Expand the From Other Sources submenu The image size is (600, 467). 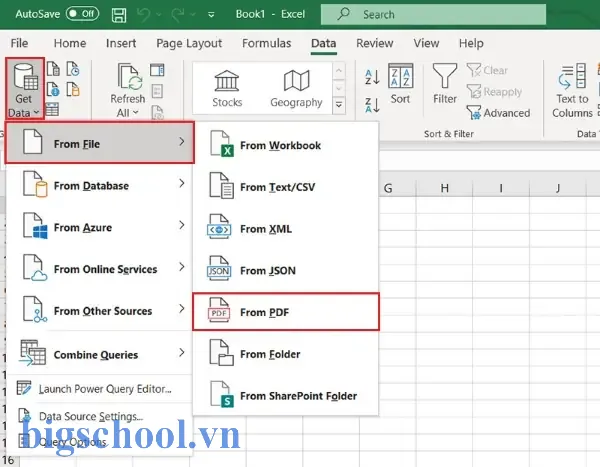(99, 310)
